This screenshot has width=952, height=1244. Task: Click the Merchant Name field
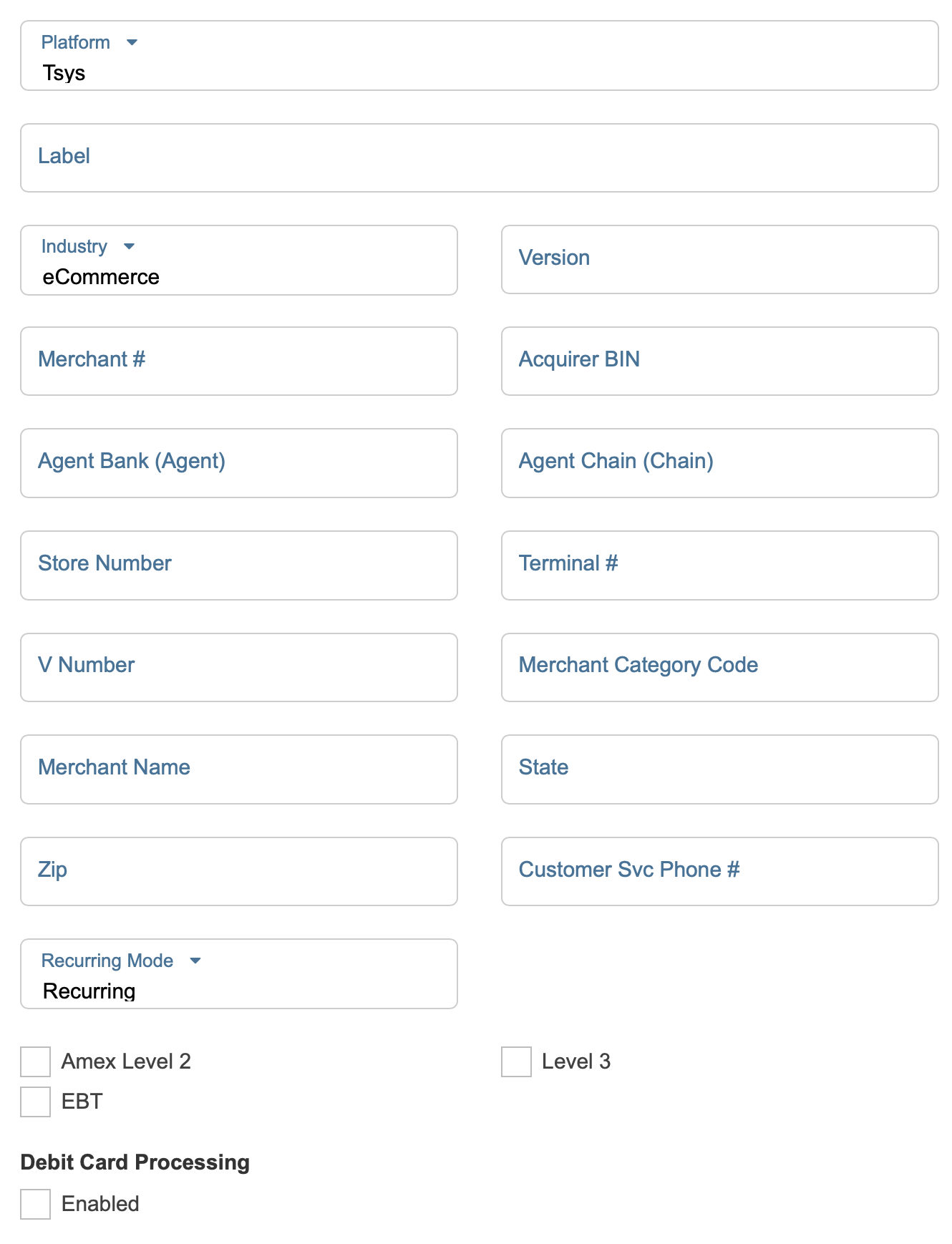coord(238,769)
